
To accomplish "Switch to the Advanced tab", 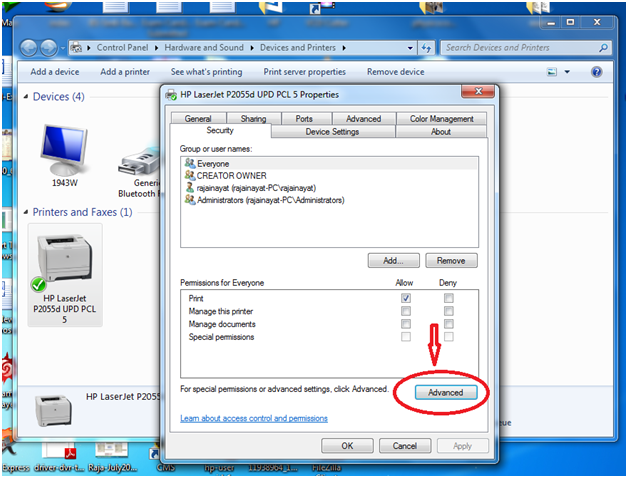I will (x=364, y=119).
